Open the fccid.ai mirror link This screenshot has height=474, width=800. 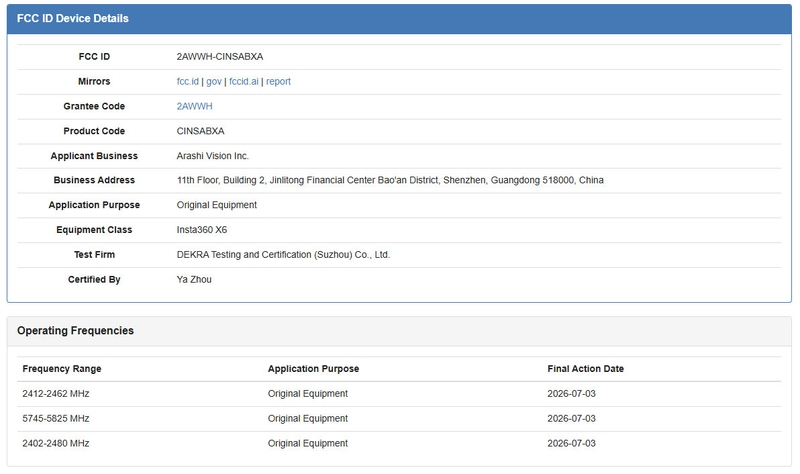pyautogui.click(x=244, y=82)
